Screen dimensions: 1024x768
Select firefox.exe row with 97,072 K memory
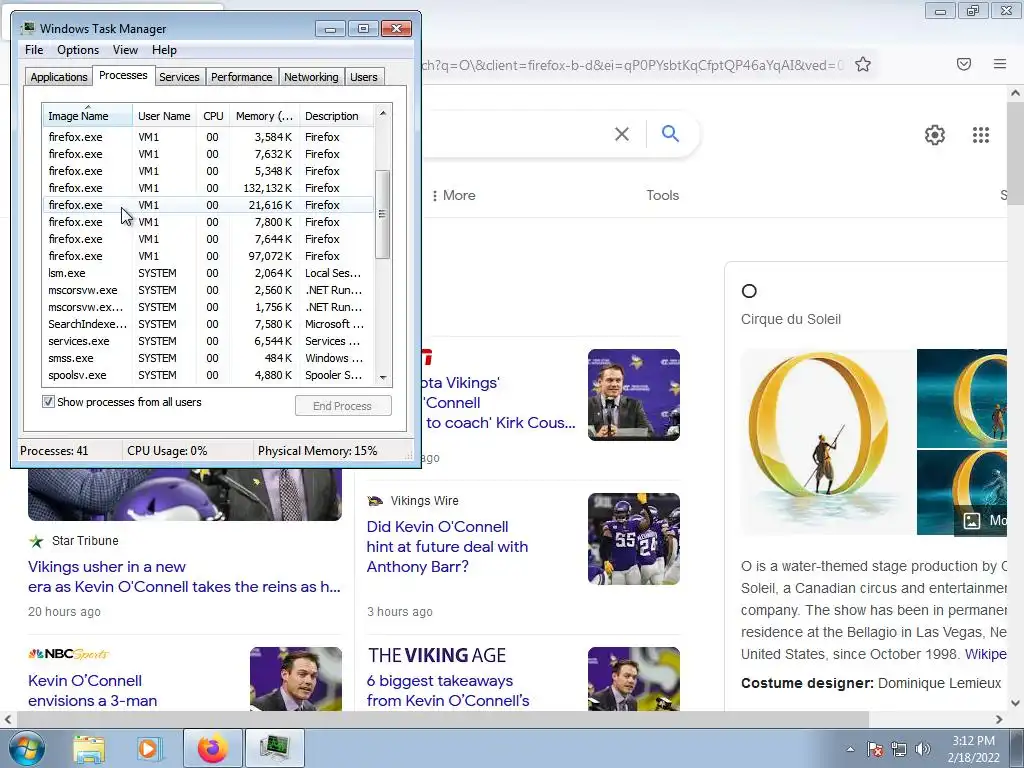208,256
